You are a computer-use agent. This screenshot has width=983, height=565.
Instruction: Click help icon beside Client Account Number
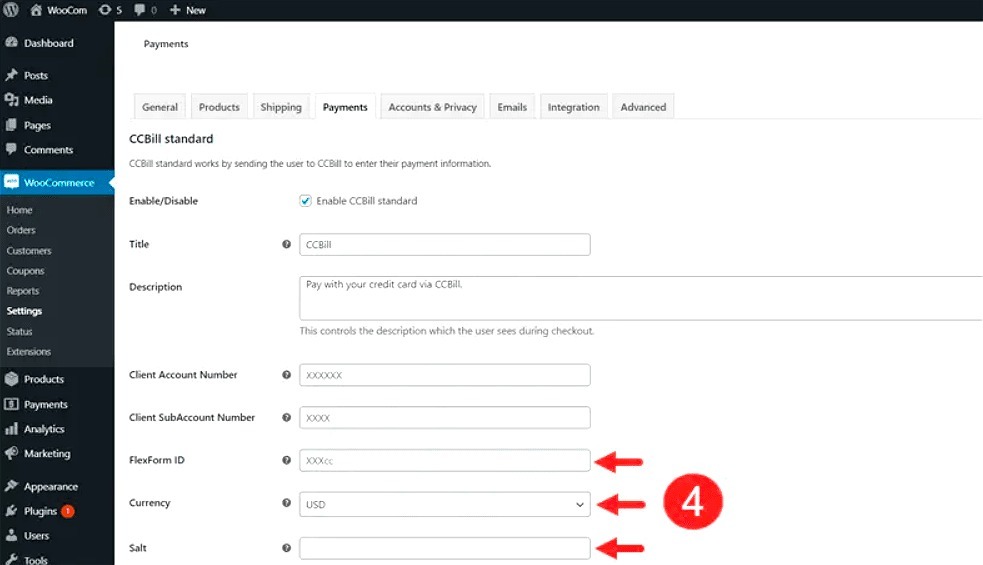(x=286, y=375)
